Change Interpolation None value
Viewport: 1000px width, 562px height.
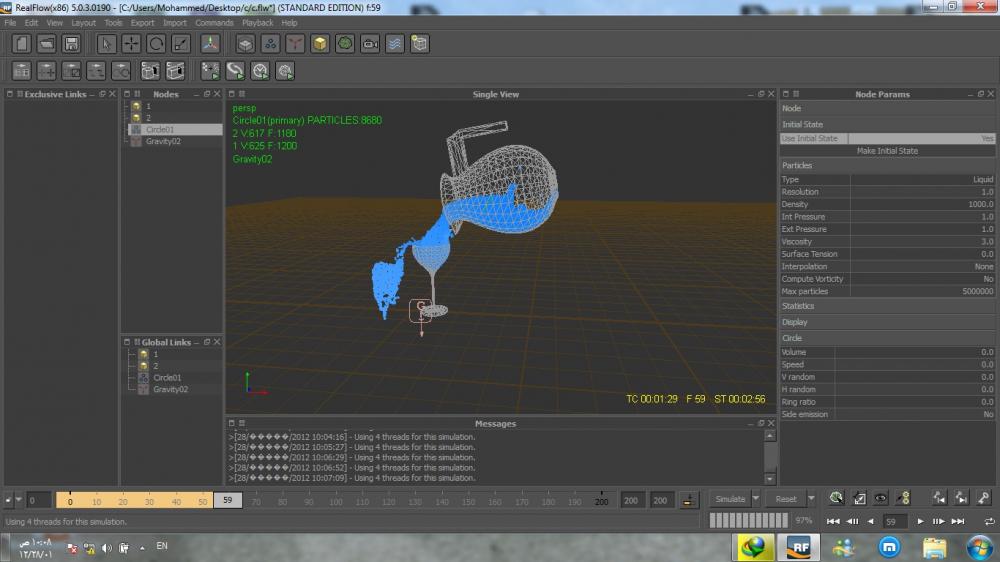922,267
